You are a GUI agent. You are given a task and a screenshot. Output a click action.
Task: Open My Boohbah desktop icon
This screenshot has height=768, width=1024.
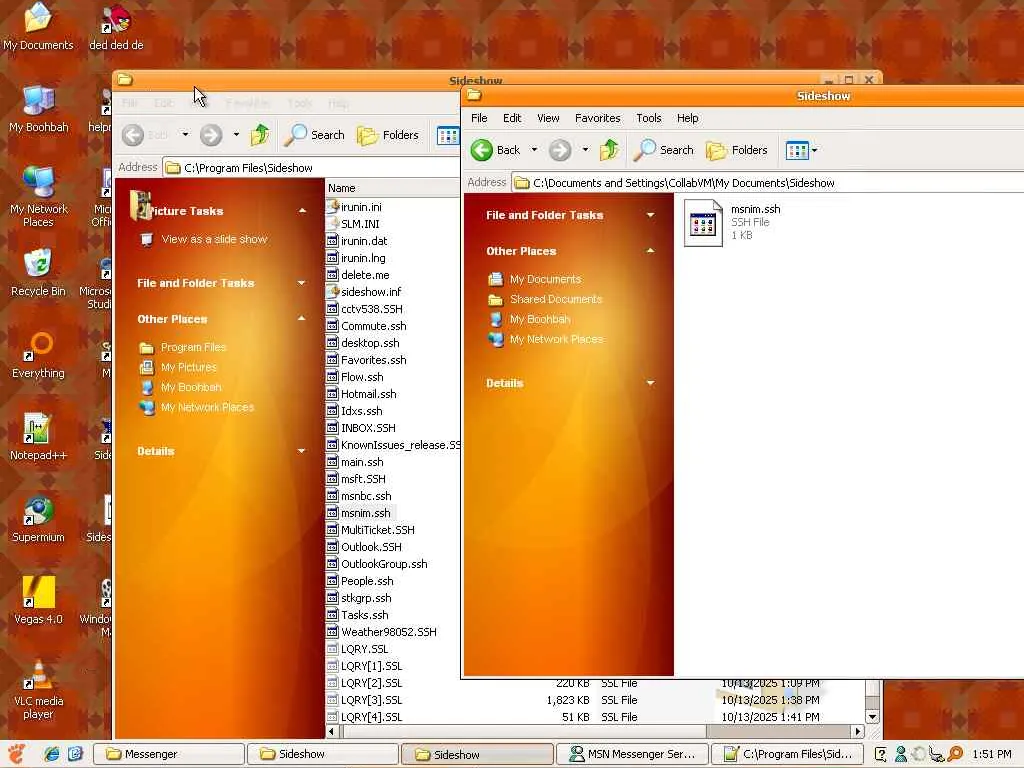(x=39, y=108)
